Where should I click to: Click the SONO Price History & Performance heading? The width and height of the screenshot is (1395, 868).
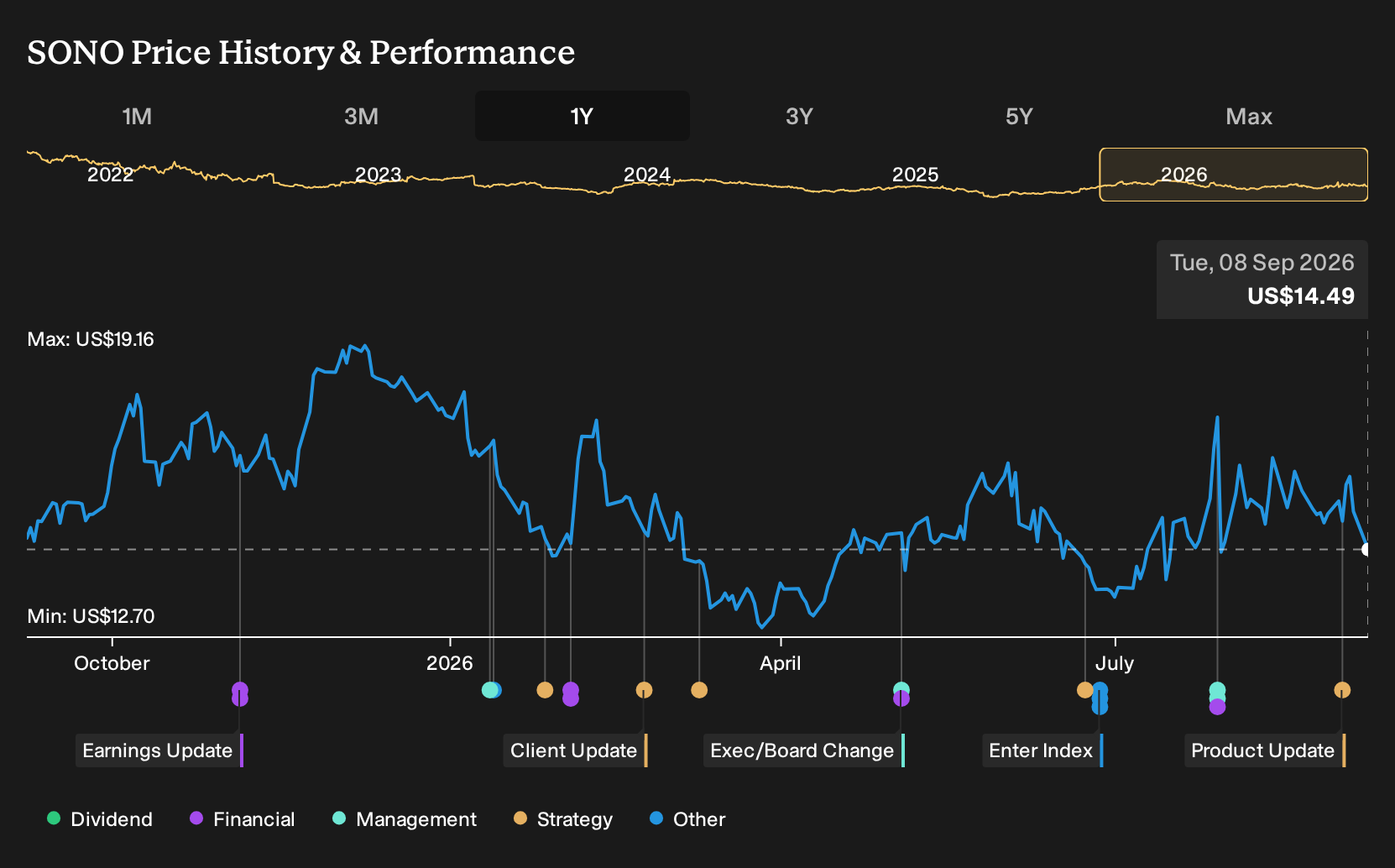(x=301, y=52)
